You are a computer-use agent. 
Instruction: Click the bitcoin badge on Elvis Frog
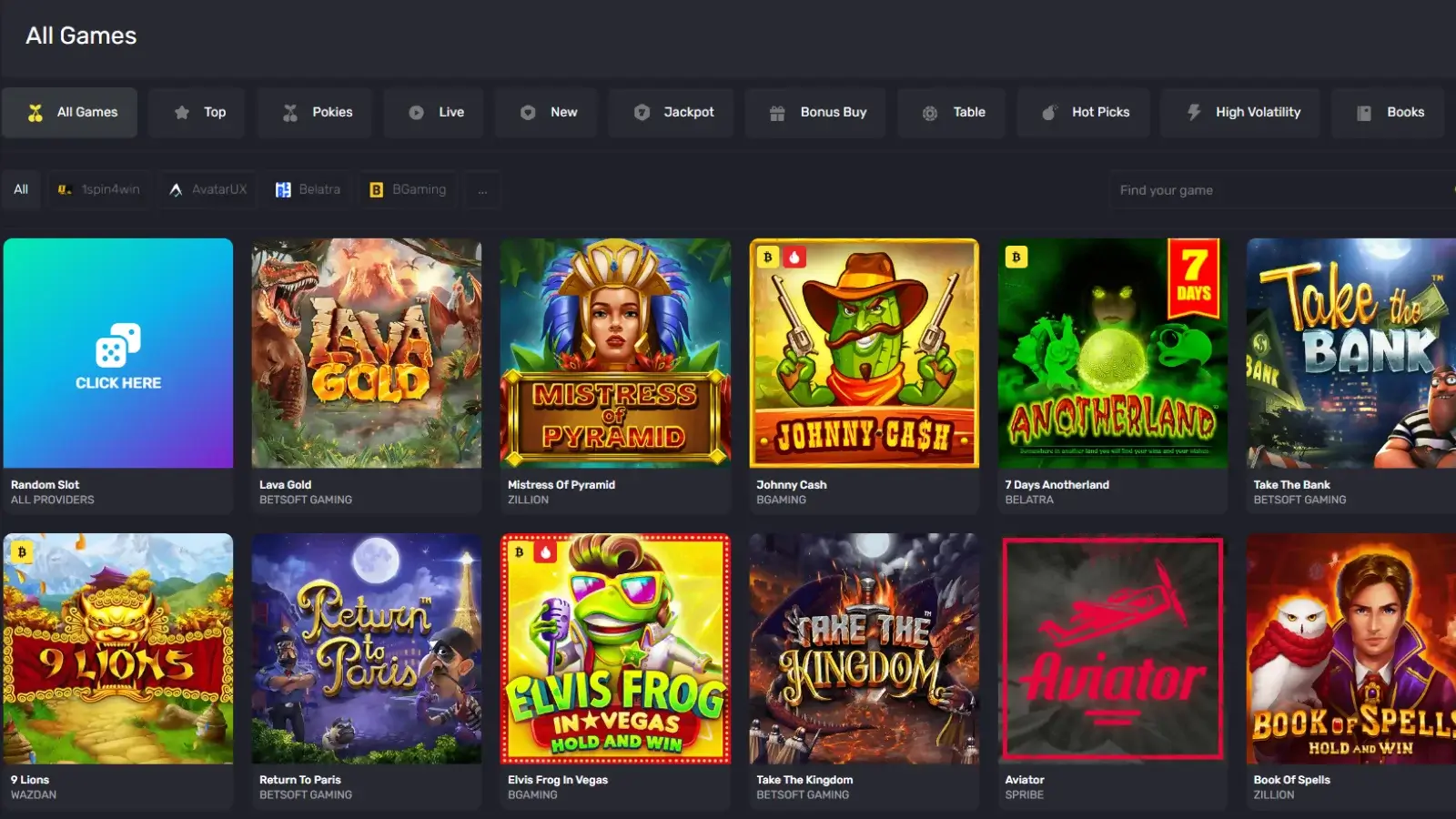[520, 552]
